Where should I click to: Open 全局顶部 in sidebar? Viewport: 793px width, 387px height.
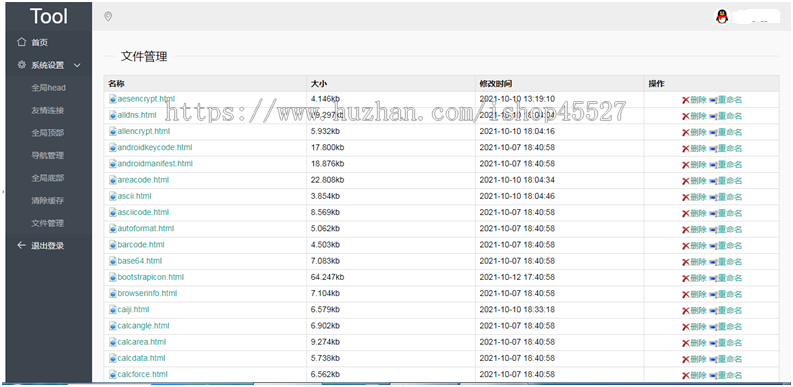pyautogui.click(x=48, y=133)
